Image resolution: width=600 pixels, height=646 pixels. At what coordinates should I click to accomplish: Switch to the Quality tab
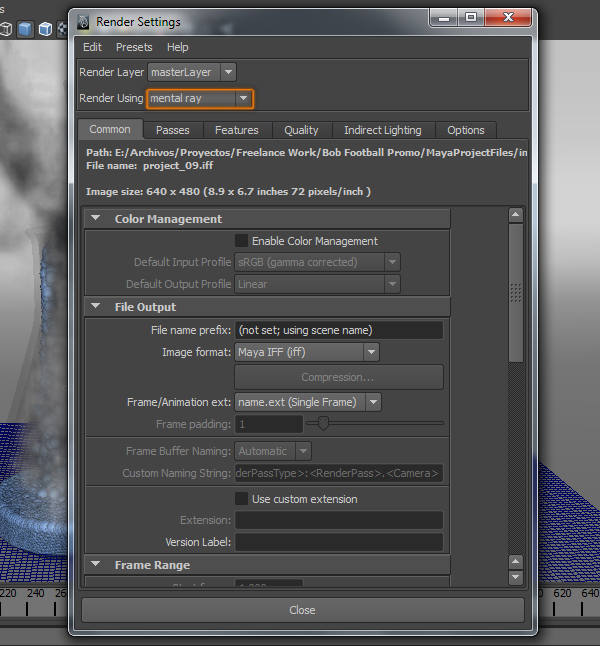(301, 130)
